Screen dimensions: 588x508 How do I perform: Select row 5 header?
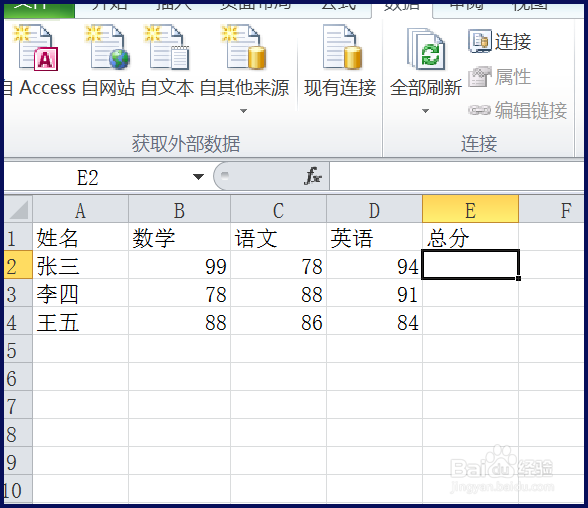click(18, 349)
